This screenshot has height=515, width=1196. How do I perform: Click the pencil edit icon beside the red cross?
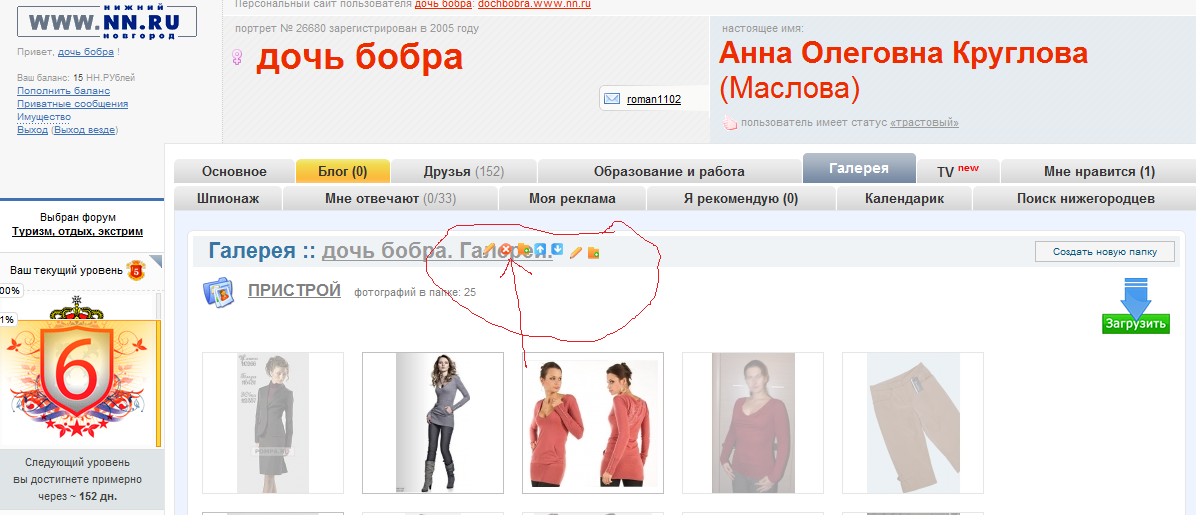point(489,249)
